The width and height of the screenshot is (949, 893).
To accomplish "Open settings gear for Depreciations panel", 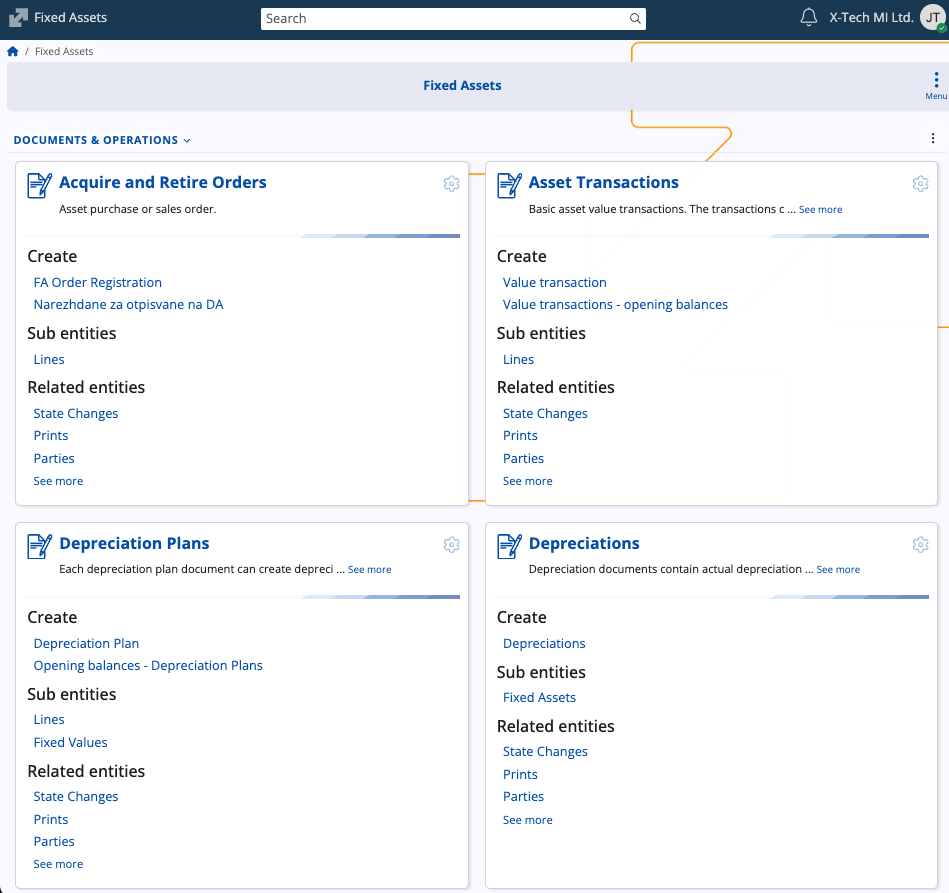I will click(920, 544).
